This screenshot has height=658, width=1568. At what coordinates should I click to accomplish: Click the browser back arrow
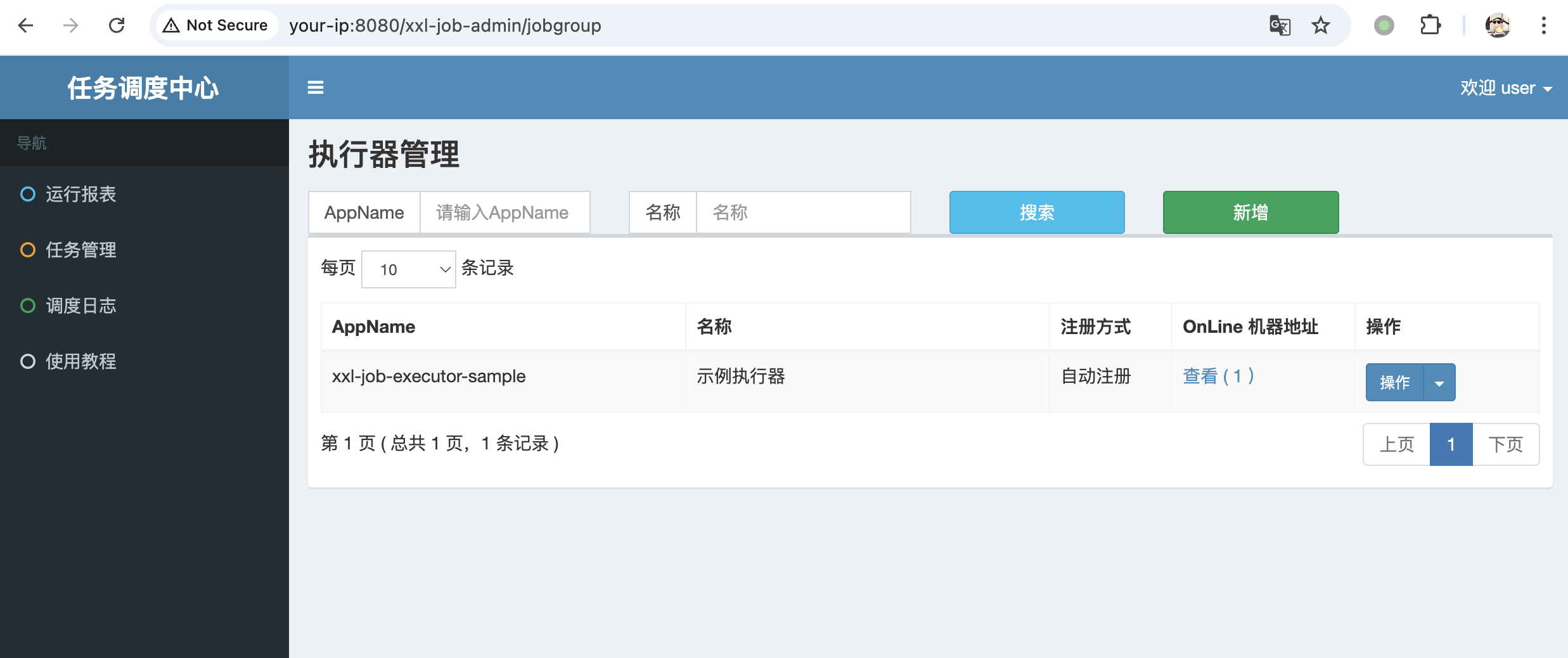coord(26,25)
